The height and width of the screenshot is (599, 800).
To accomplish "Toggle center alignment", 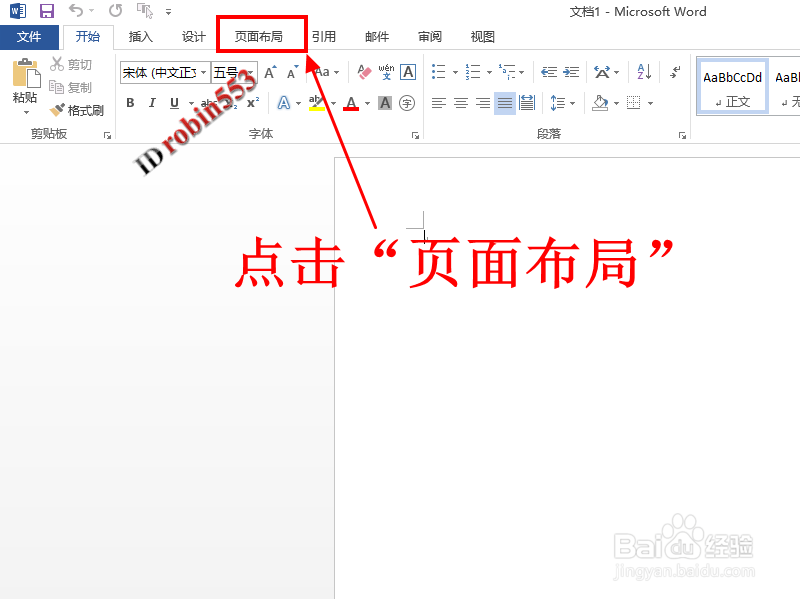I will [460, 102].
